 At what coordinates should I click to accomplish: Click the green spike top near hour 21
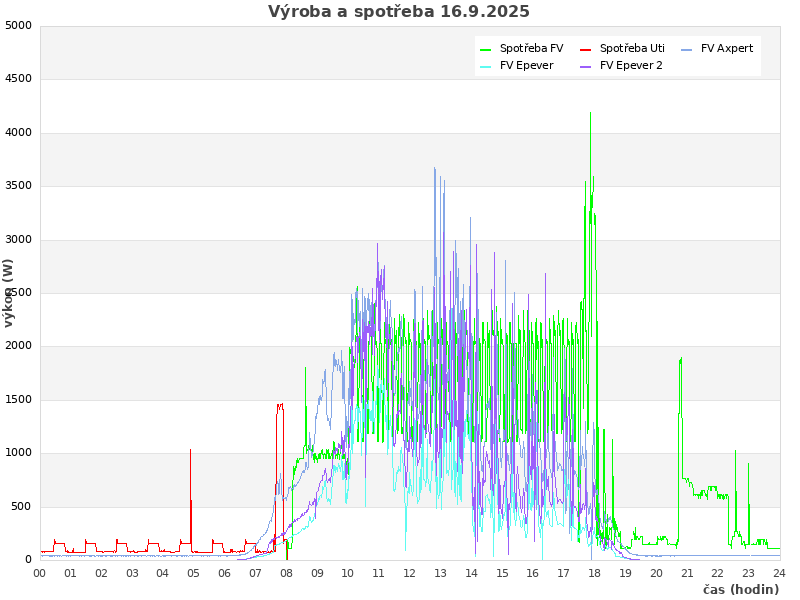click(681, 359)
